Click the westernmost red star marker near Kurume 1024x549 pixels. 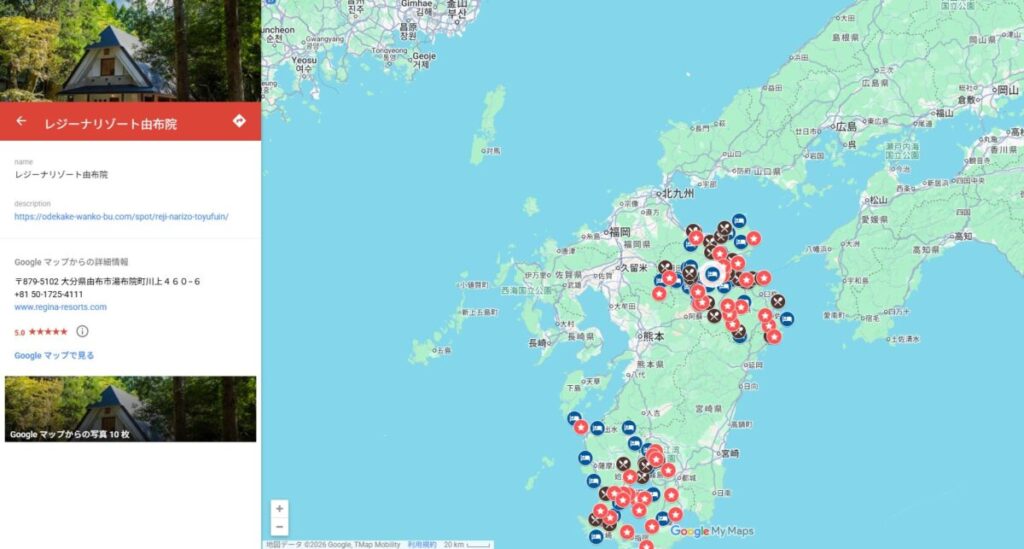659,293
